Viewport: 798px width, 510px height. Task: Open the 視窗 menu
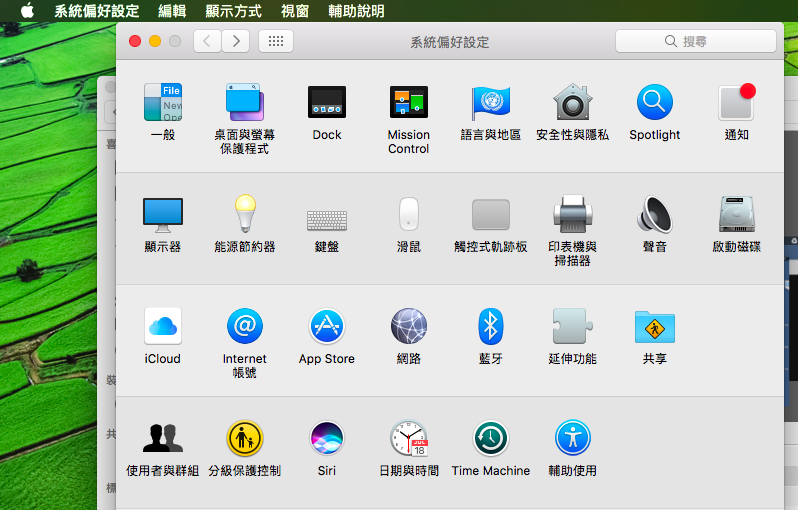pyautogui.click(x=295, y=11)
